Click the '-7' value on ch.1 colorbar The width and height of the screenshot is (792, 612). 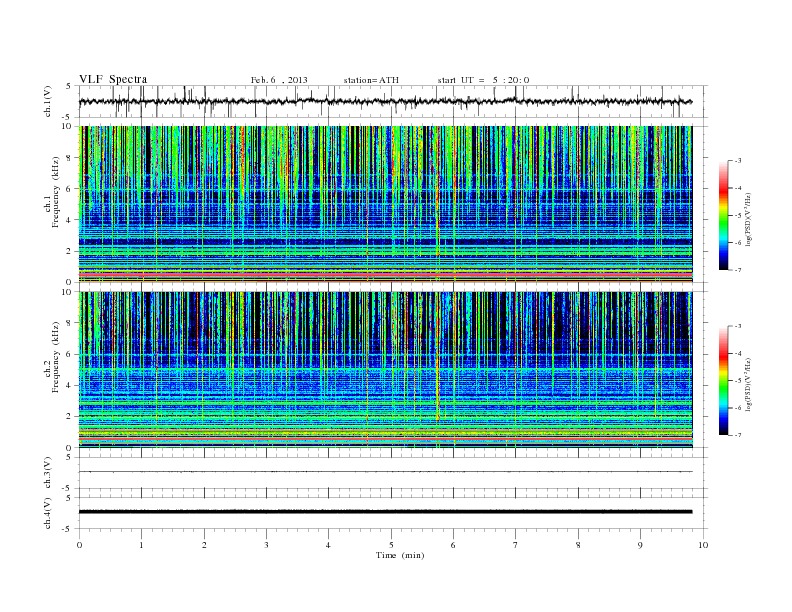[738, 270]
